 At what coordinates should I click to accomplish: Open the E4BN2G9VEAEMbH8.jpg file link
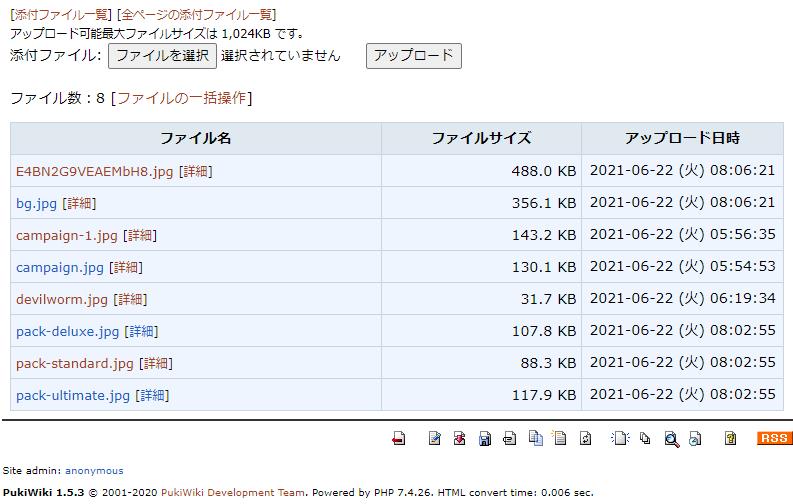point(95,171)
